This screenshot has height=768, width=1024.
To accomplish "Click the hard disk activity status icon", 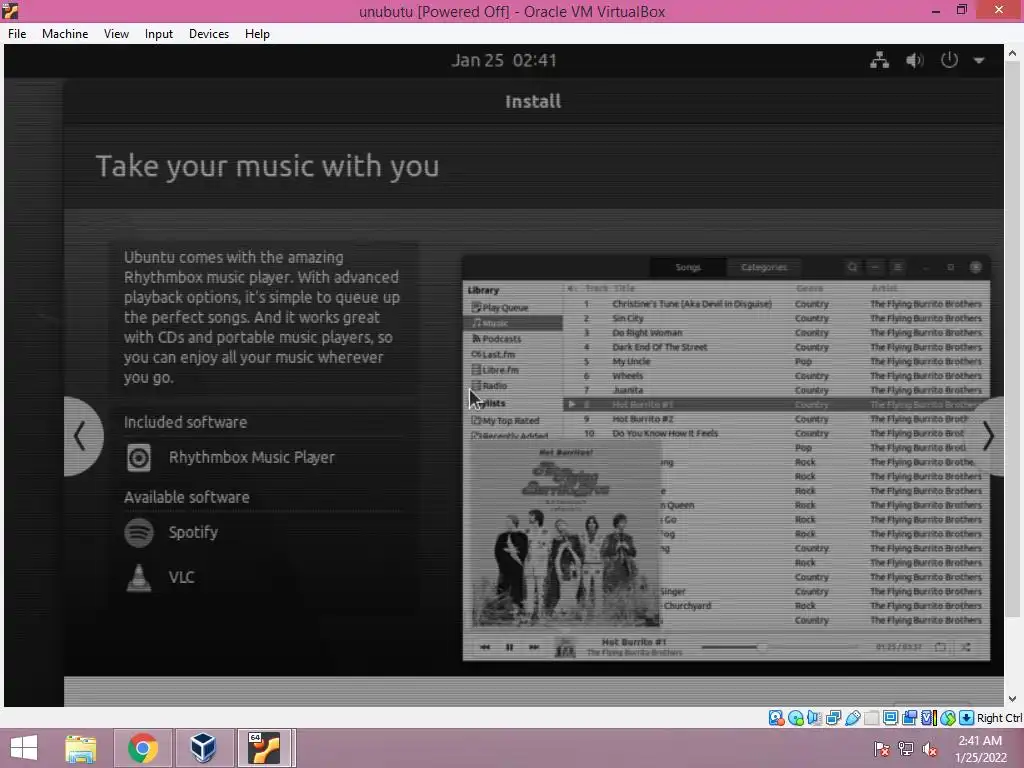I will click(776, 718).
